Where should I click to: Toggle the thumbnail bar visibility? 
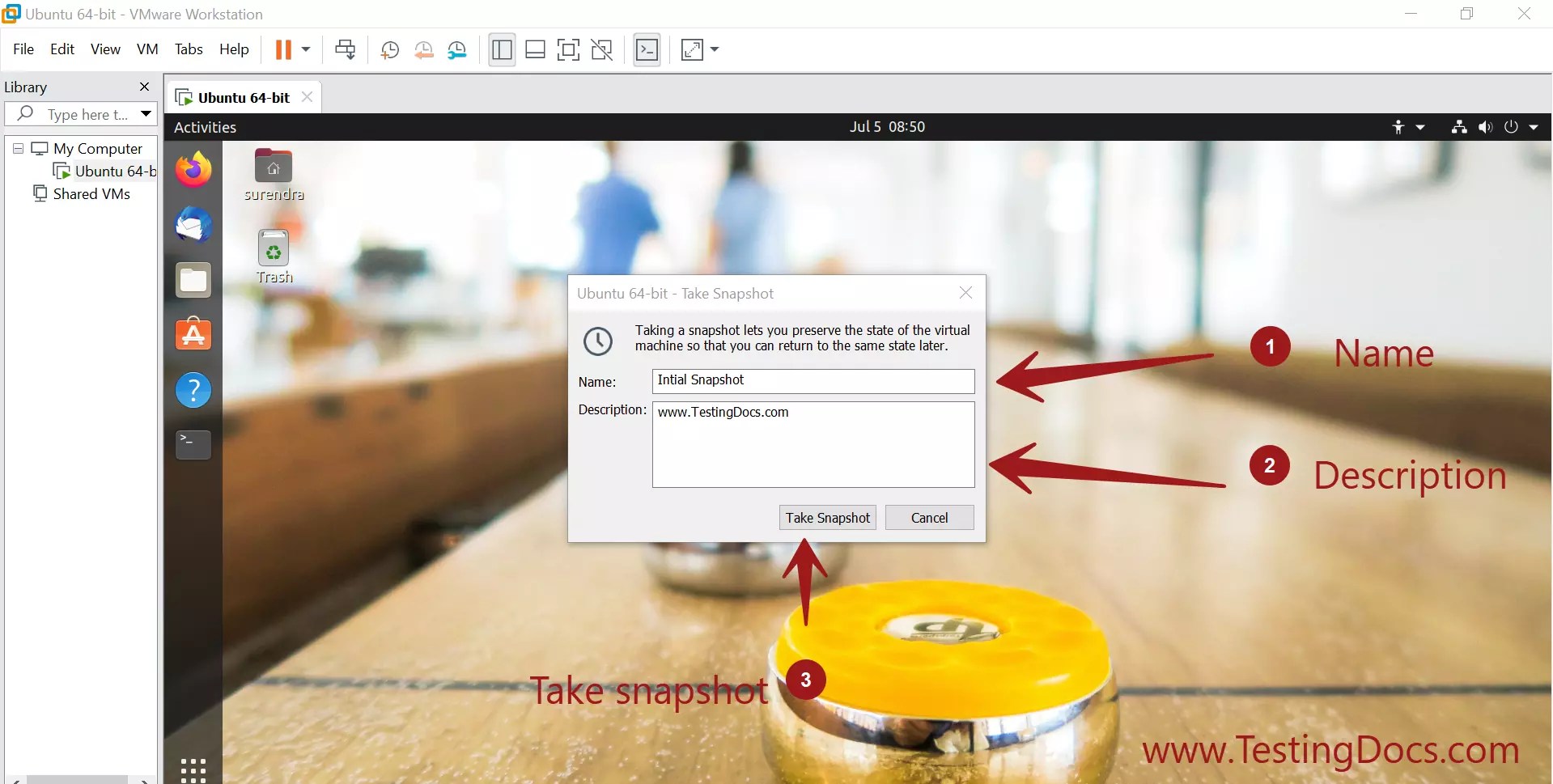coord(535,49)
